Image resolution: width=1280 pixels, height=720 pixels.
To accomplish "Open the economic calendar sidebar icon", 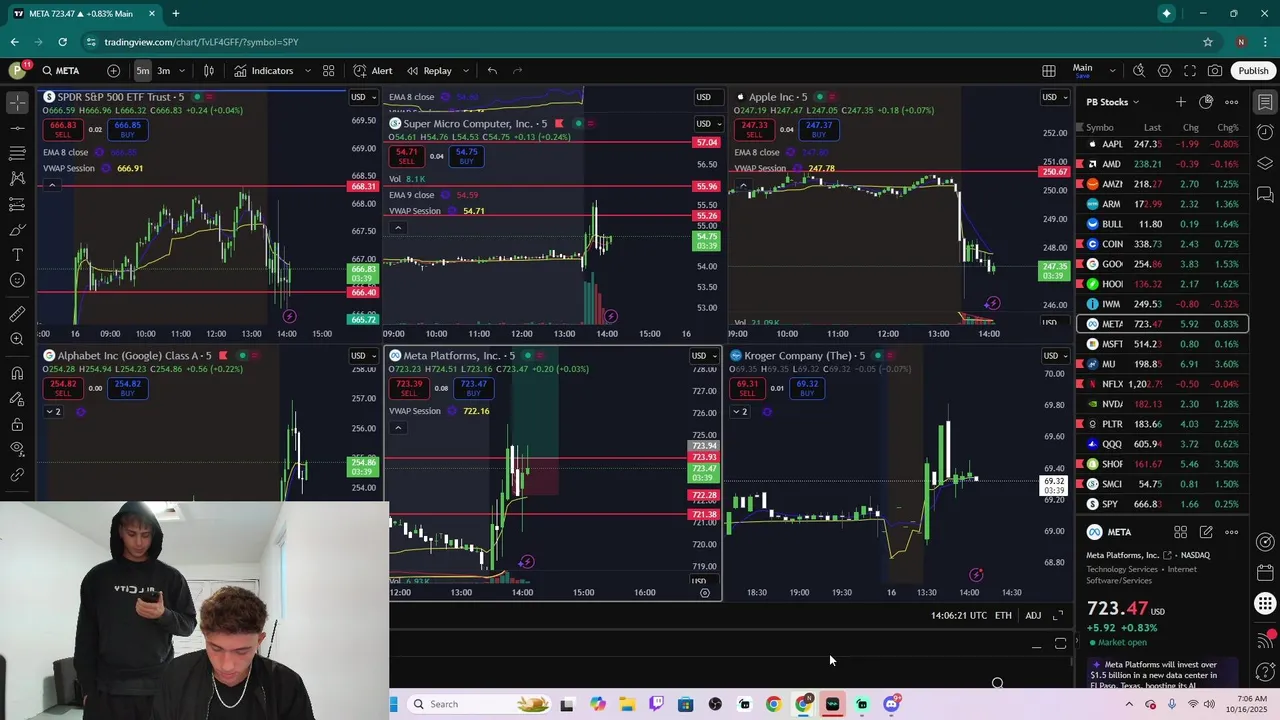I will pos(1265,573).
